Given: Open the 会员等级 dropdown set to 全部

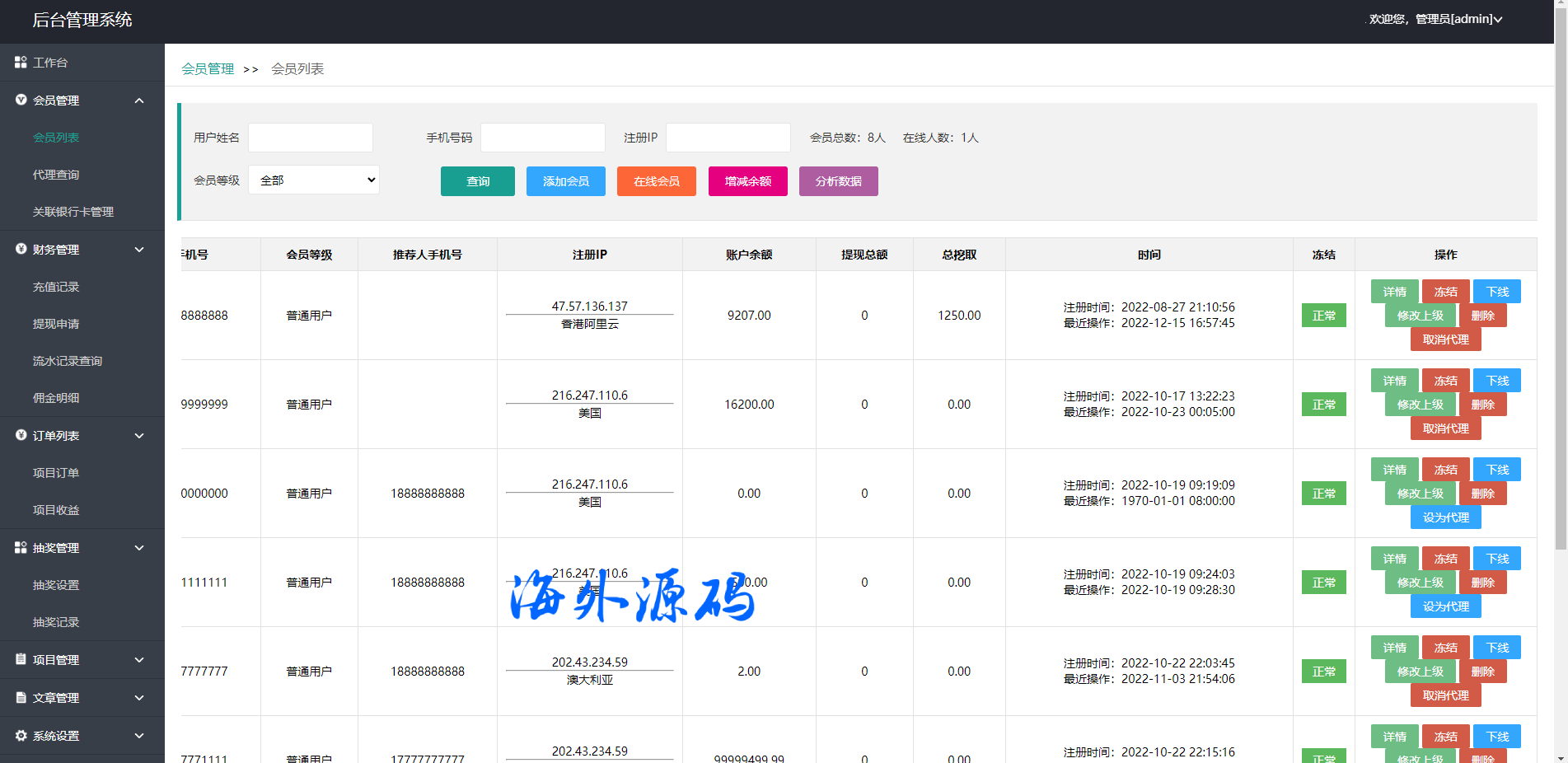Looking at the screenshot, I should (314, 180).
